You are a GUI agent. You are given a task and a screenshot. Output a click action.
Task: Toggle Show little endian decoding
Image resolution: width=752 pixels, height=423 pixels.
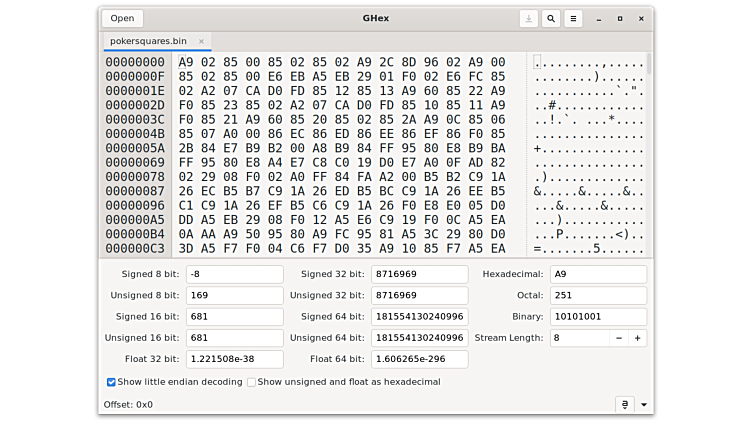coord(111,382)
